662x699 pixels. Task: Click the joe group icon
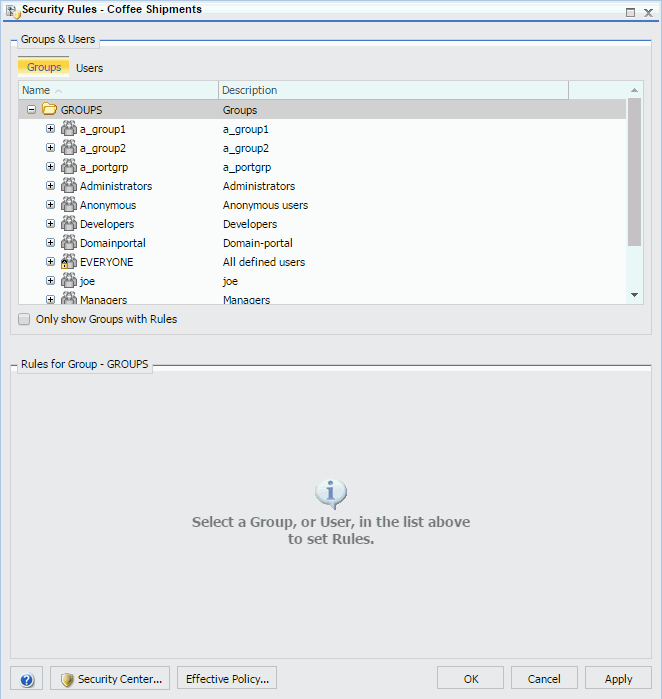(69, 280)
